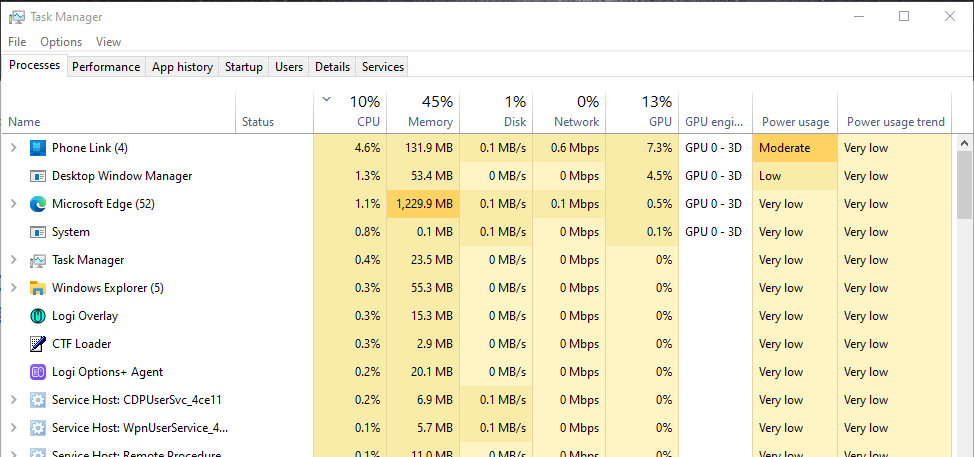Expand the Microsoft Edge process group

click(14, 204)
